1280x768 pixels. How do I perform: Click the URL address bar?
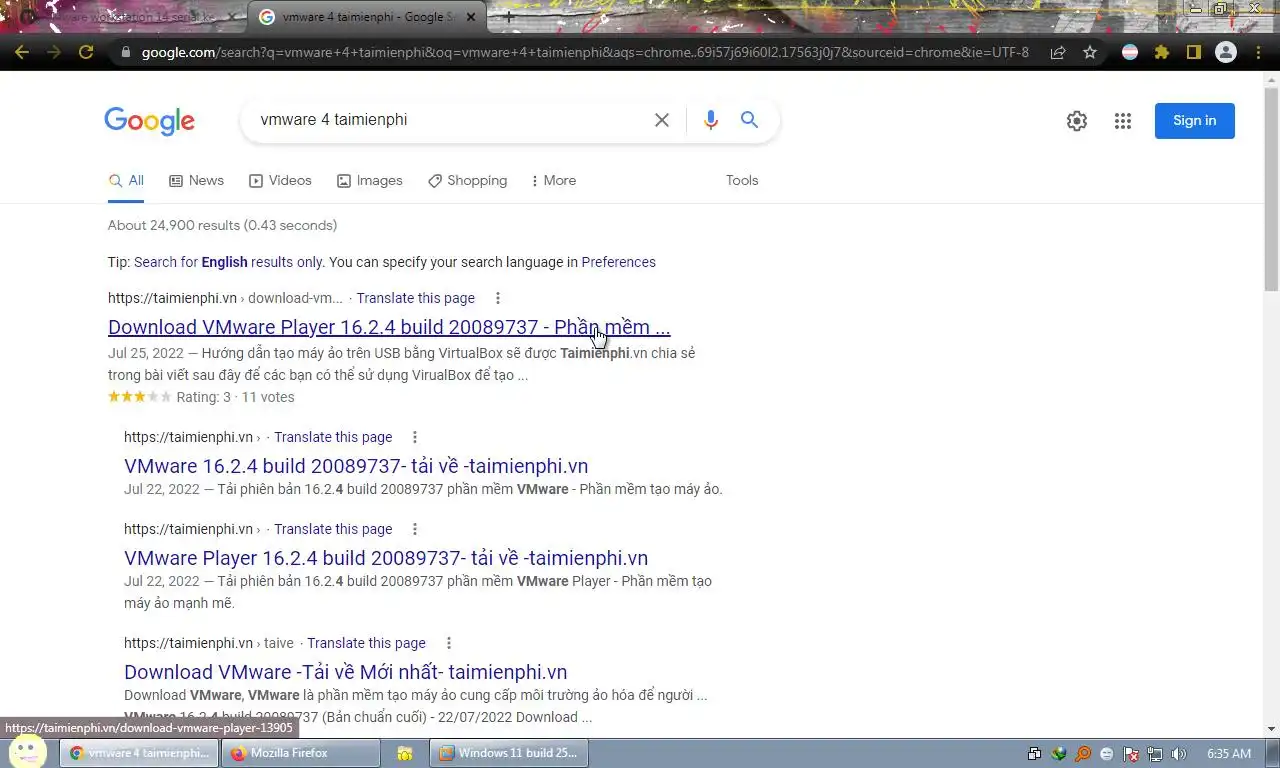pyautogui.click(x=585, y=52)
